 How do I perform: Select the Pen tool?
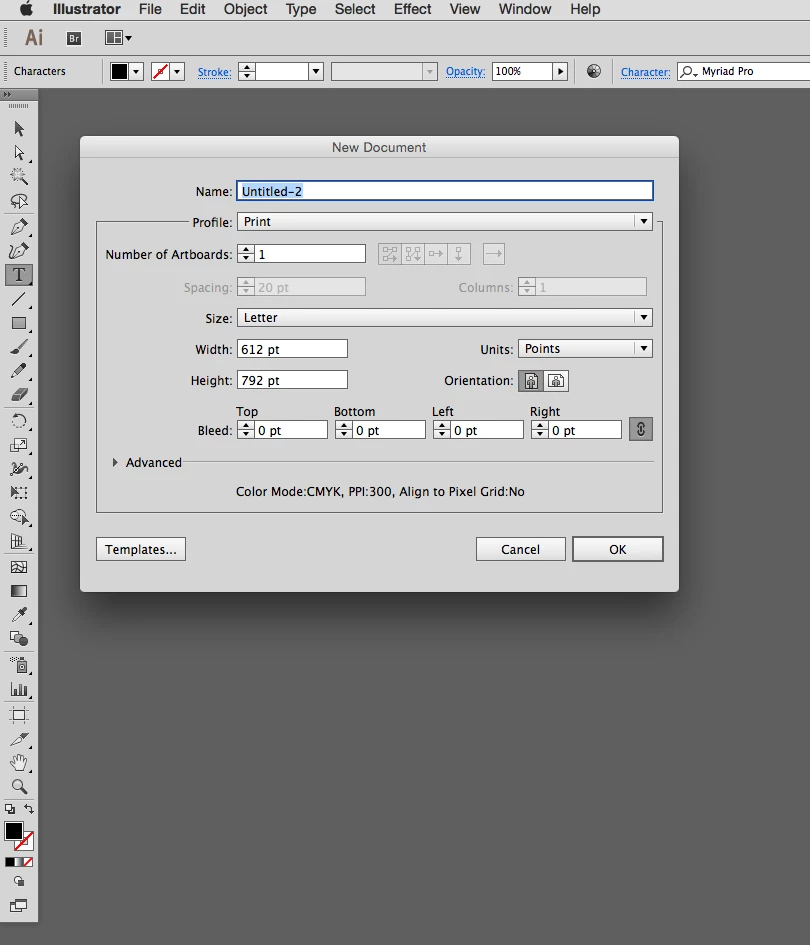click(x=19, y=227)
